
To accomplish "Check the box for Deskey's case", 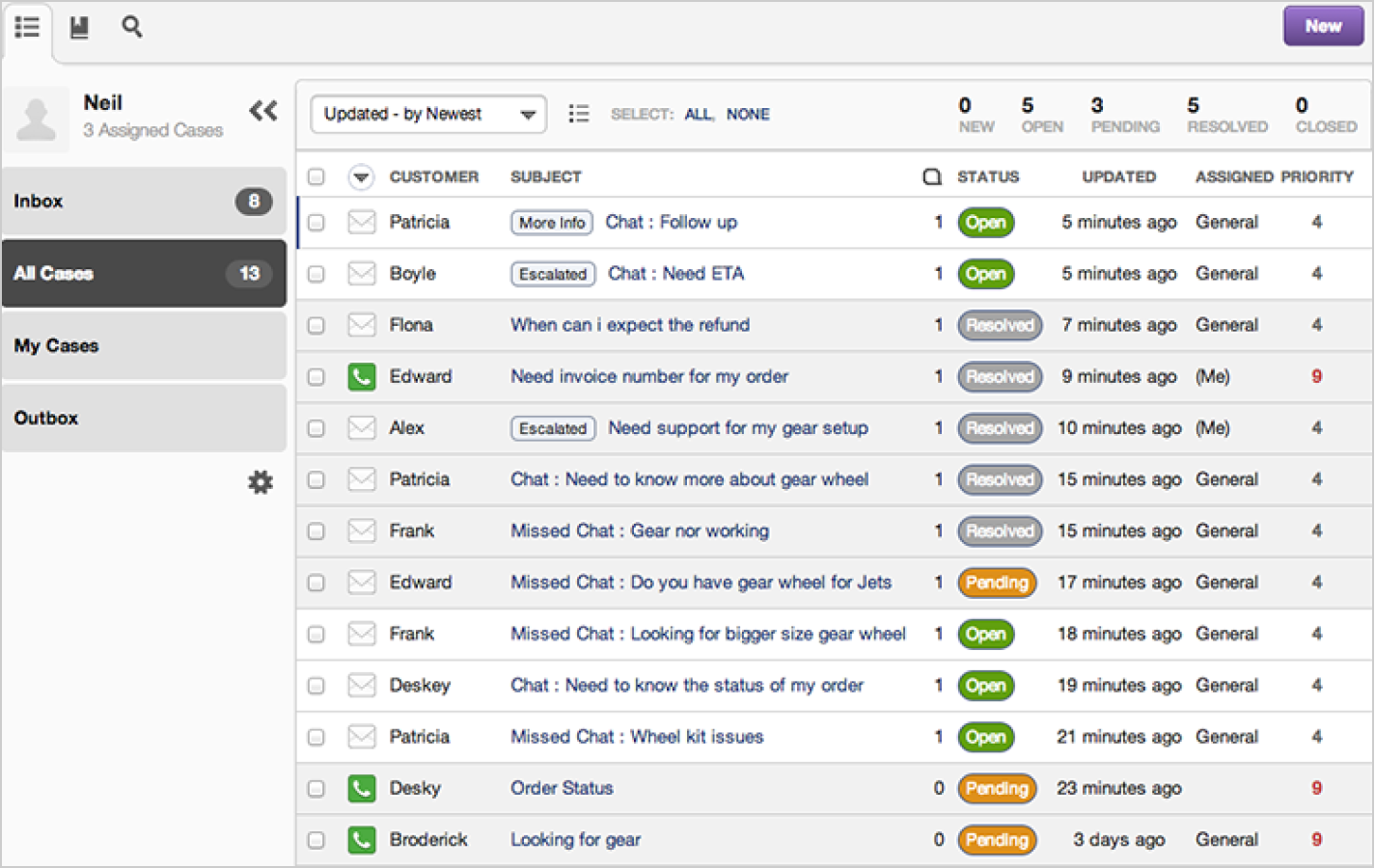I will [x=316, y=686].
